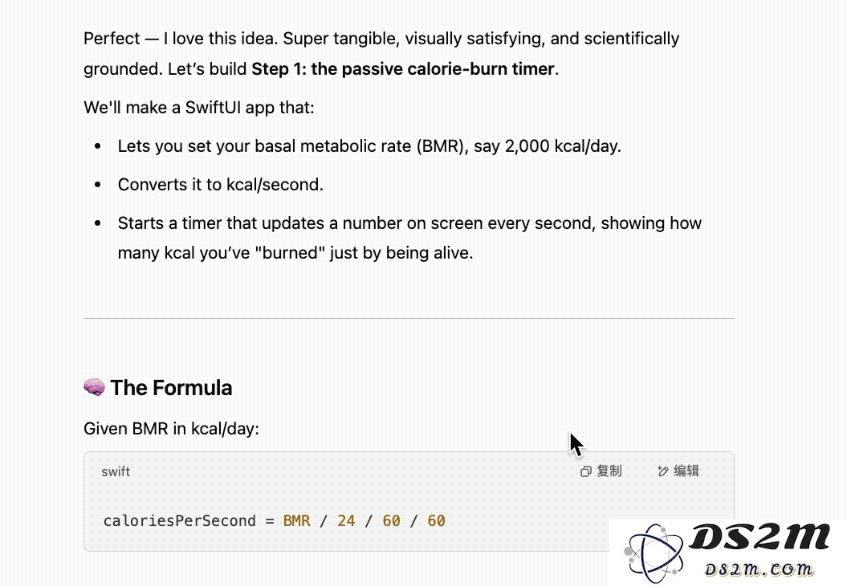847x587 pixels.
Task: Click the 编辑 edit button label
Action: pos(687,471)
